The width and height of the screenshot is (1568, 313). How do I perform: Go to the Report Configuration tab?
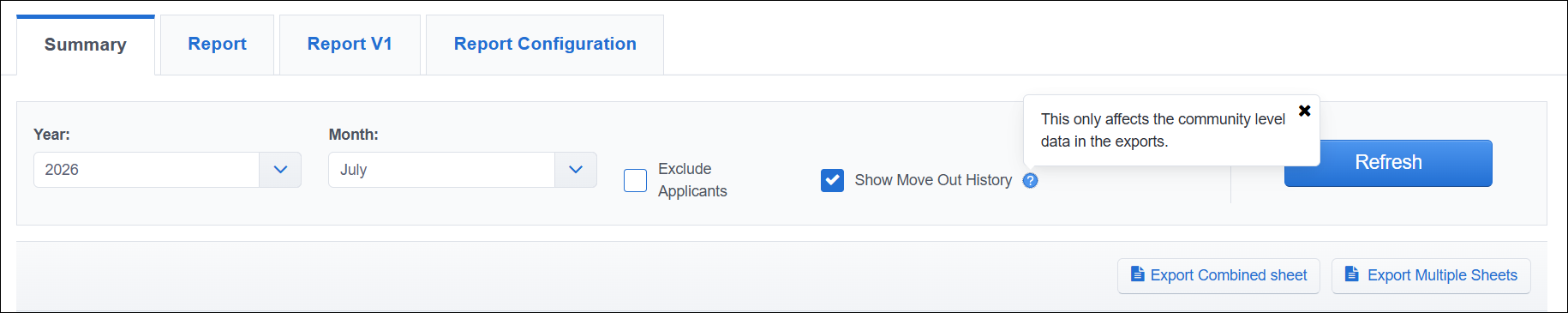[545, 45]
